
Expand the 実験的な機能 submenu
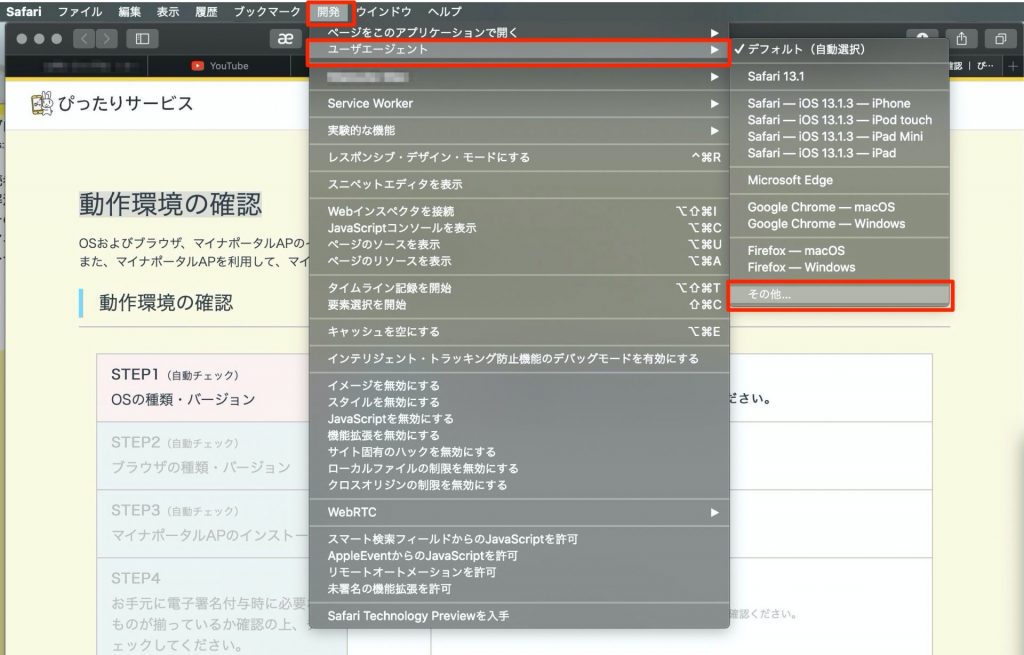(x=519, y=131)
